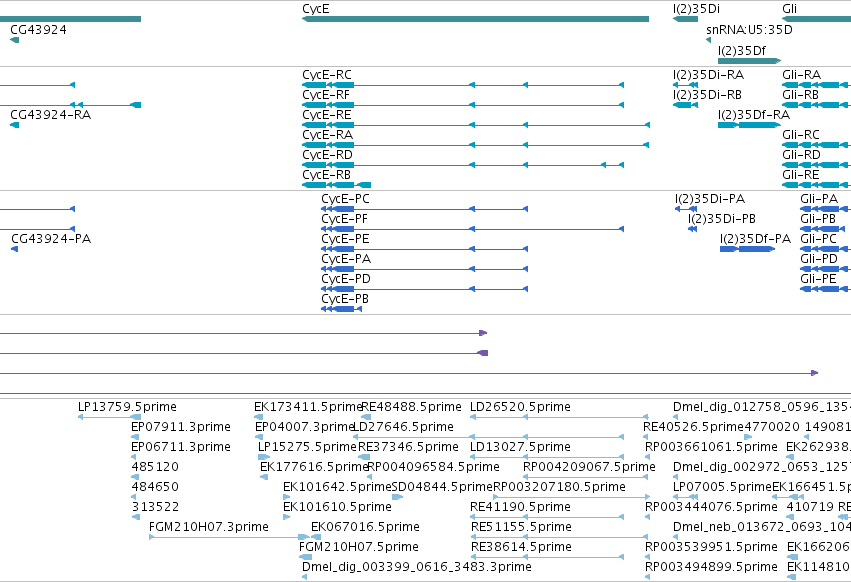Select FGM210H07.3prime EST label
851x582 pixels.
click(x=208, y=527)
